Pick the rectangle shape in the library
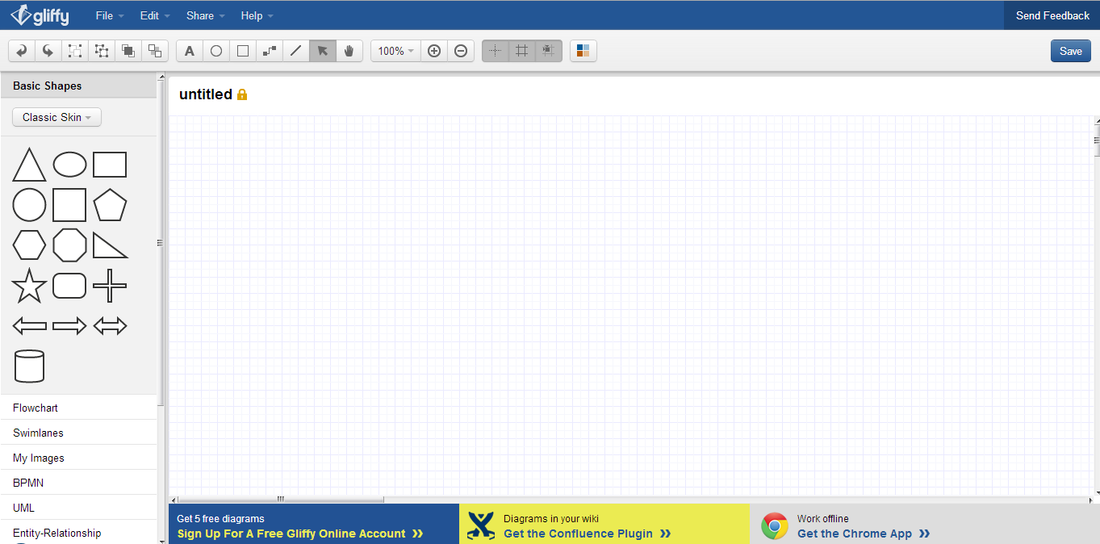This screenshot has width=1100, height=544. coord(110,164)
